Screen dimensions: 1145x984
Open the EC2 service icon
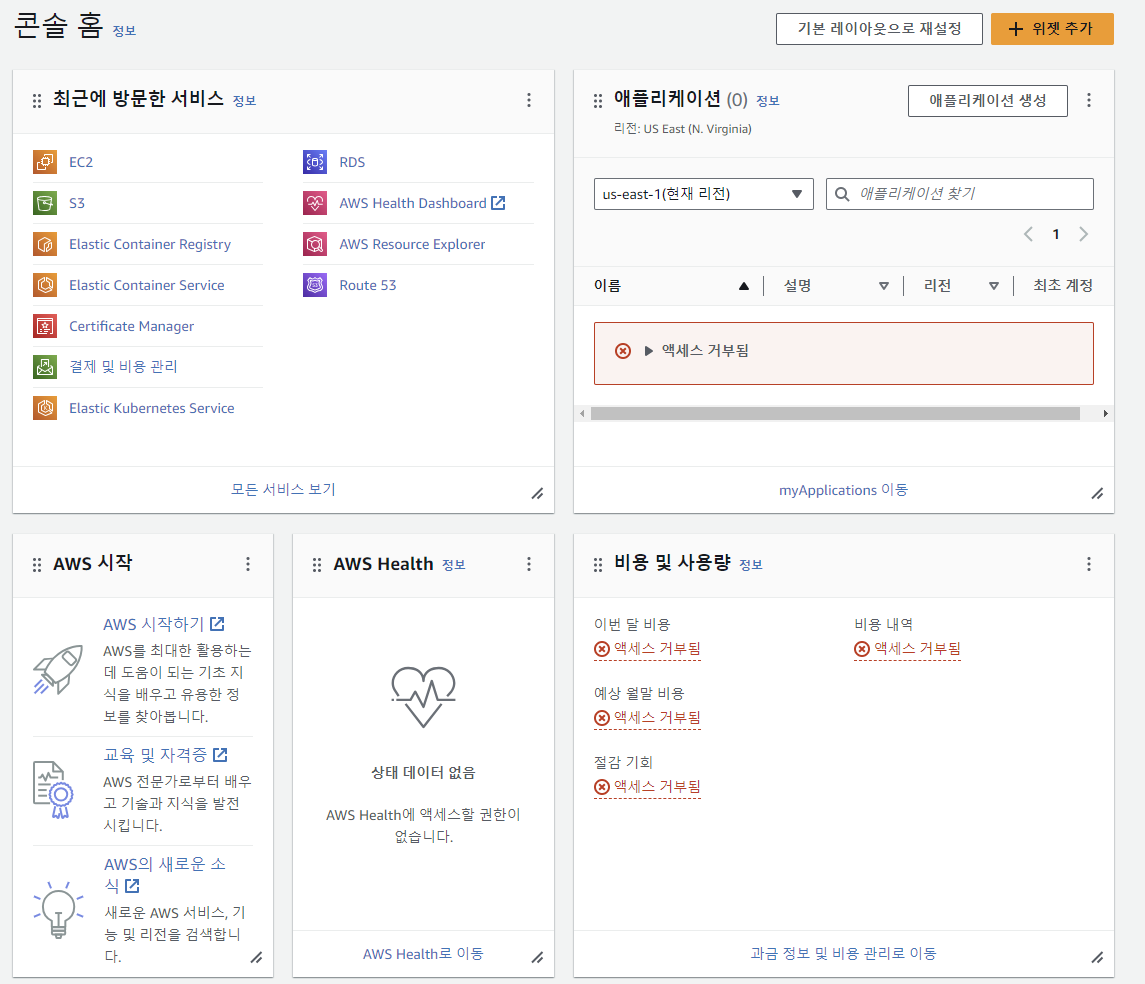coord(45,161)
